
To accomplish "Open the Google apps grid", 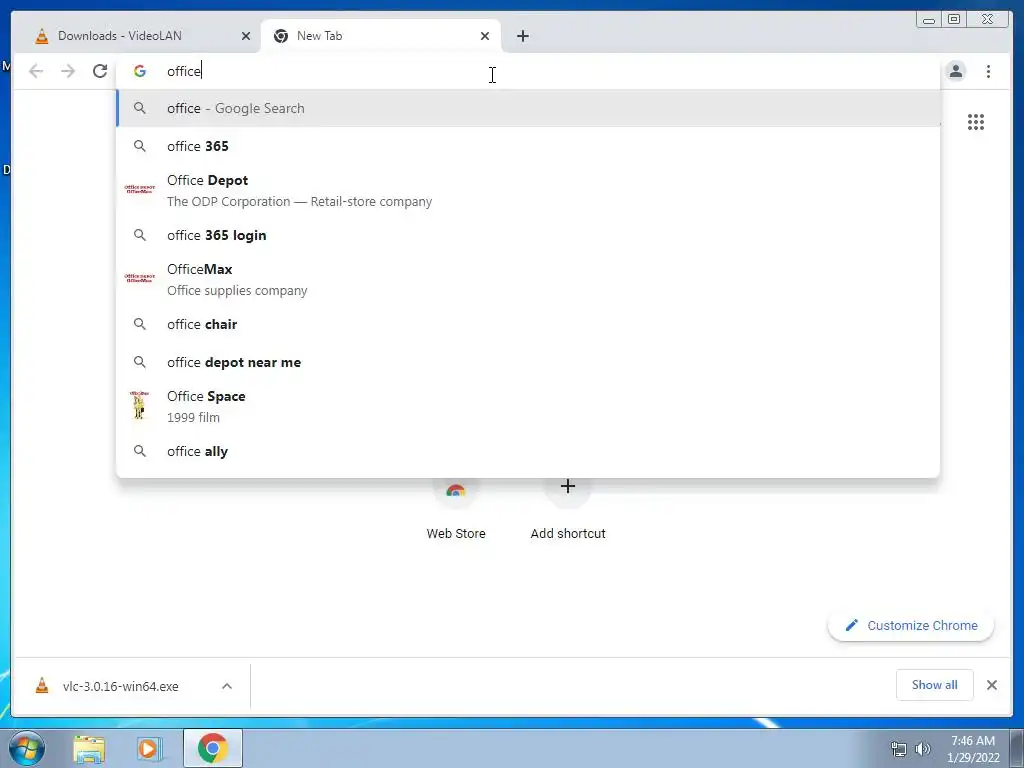I will pyautogui.click(x=976, y=122).
